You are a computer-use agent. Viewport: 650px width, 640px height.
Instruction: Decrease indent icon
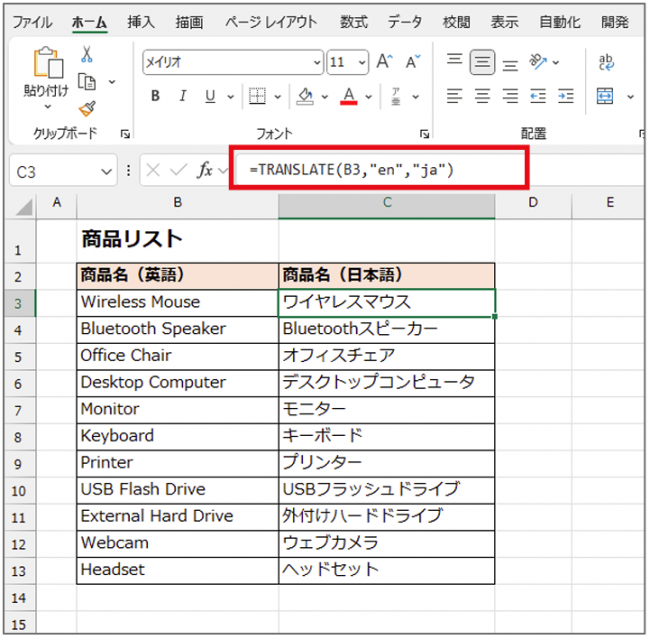538,96
